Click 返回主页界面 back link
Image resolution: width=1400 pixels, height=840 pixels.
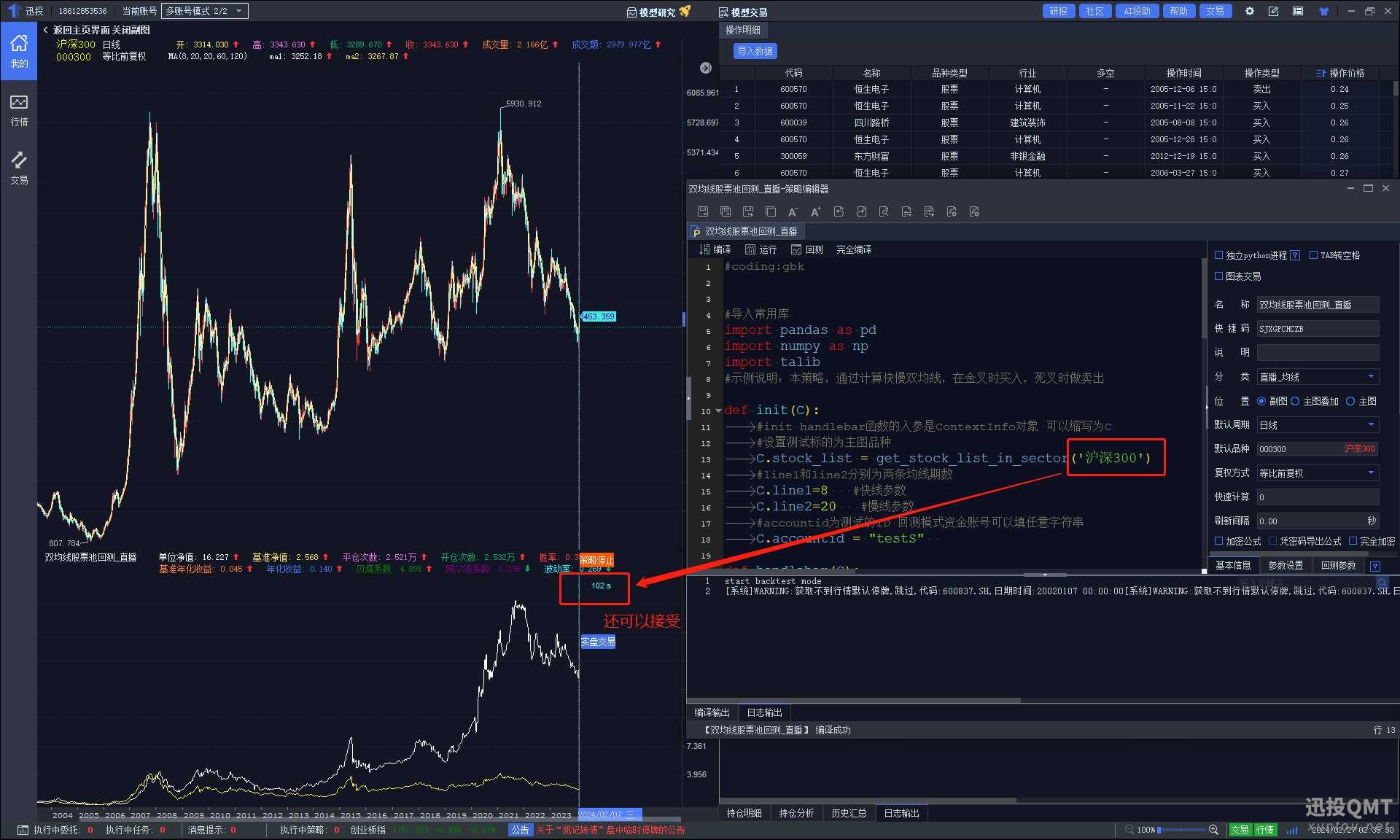coord(81,30)
